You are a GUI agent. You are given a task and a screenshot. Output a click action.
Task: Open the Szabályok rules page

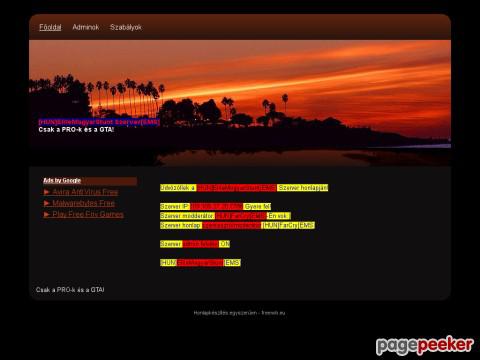tap(126, 27)
